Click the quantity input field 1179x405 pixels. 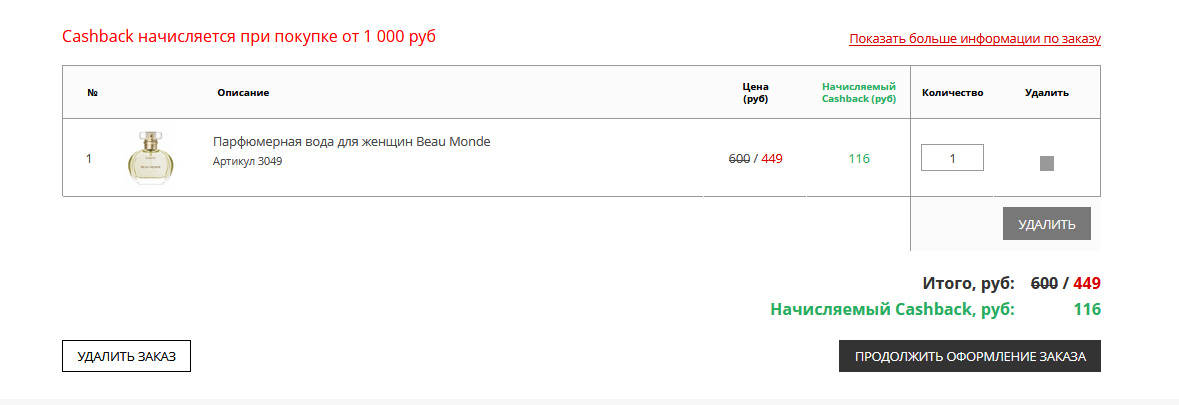tap(952, 158)
